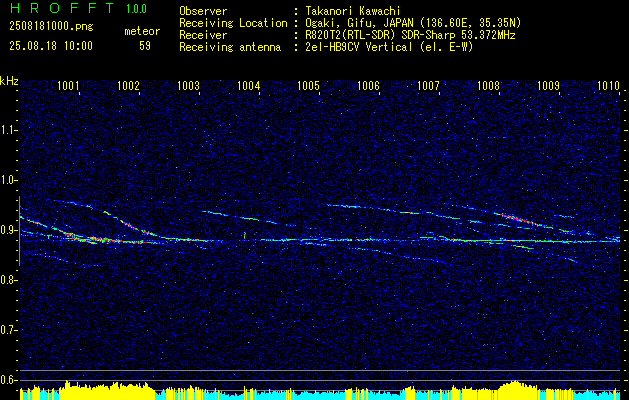Viewport: 629px width, 400px height.
Task: Click the 0.7 kHz axis label
Action: click(x=9, y=330)
